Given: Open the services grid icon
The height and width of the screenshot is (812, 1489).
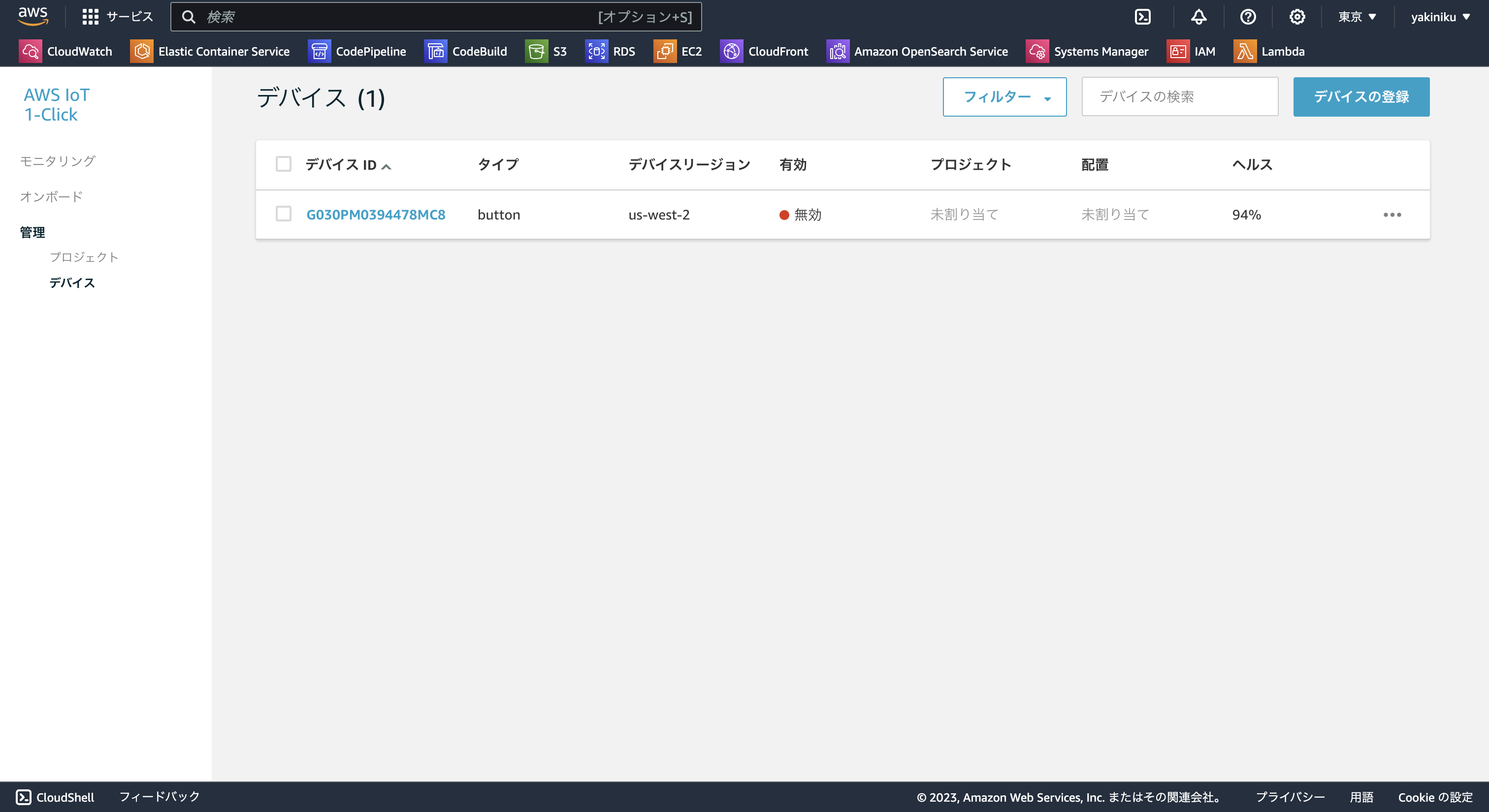Looking at the screenshot, I should [x=90, y=17].
